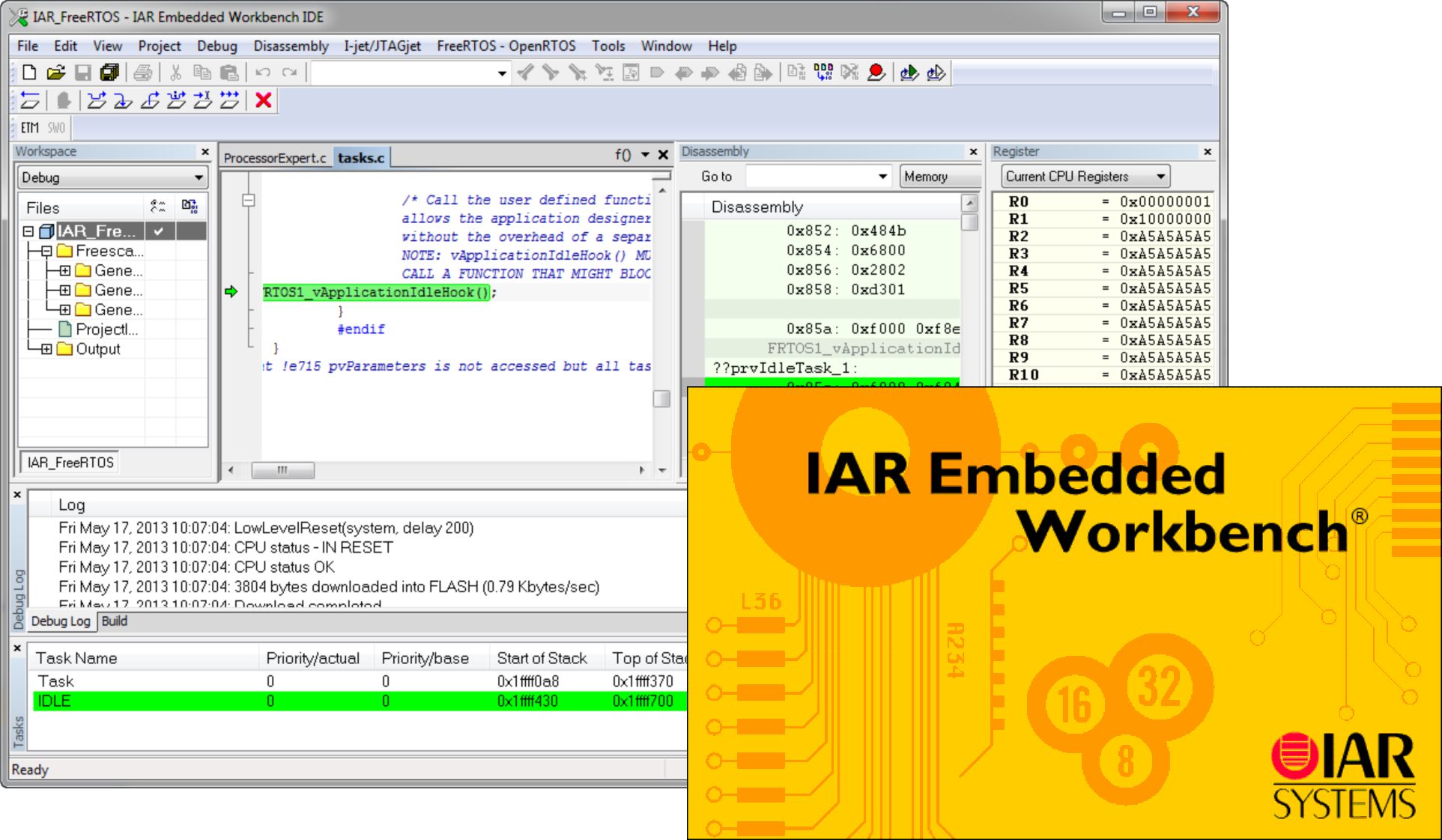Open the FreeRTOS - OpenRTOS menu
Image resolution: width=1442 pixels, height=840 pixels.
pyautogui.click(x=506, y=46)
